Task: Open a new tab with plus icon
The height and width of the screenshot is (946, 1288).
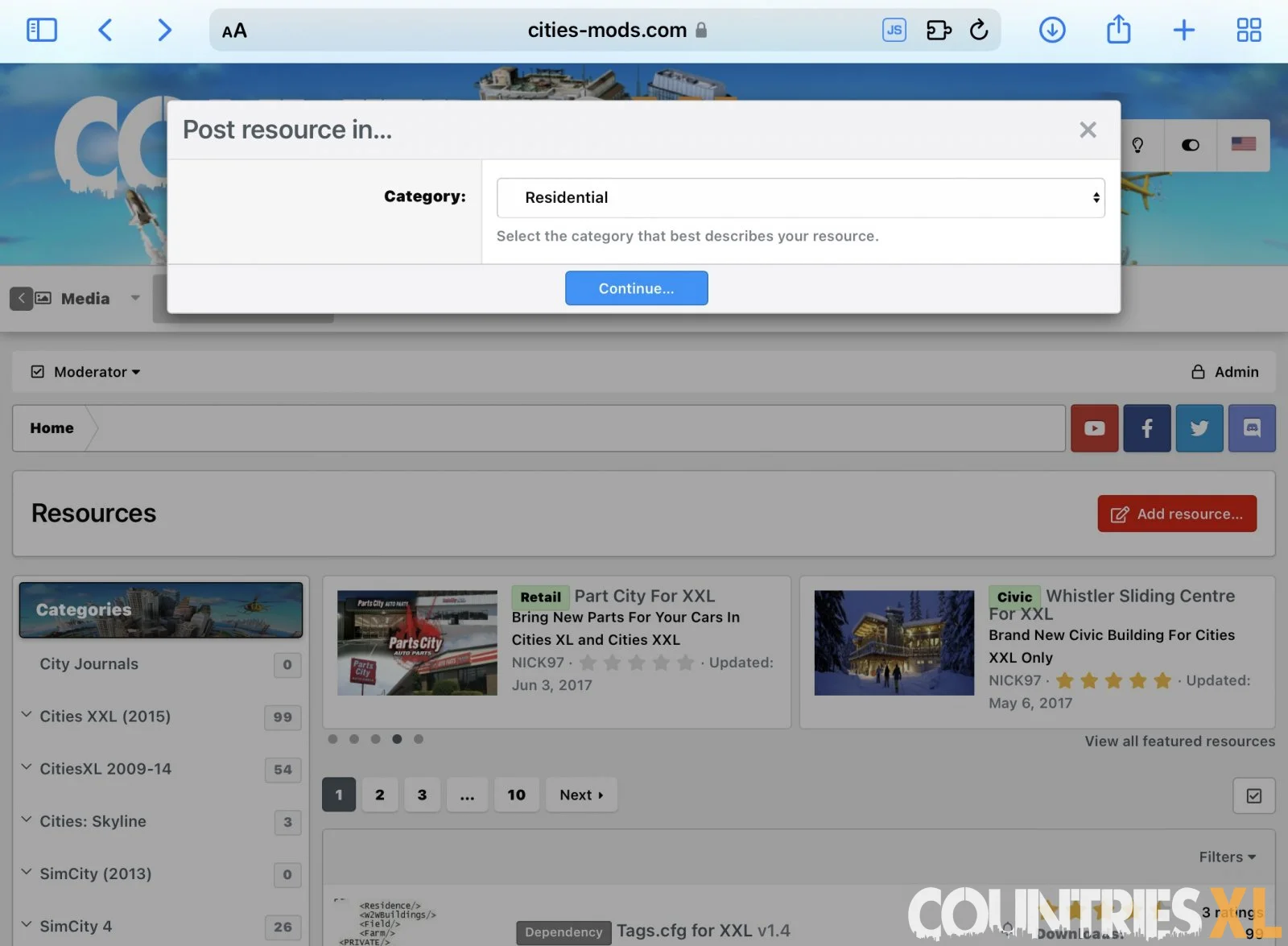Action: coord(1183,31)
